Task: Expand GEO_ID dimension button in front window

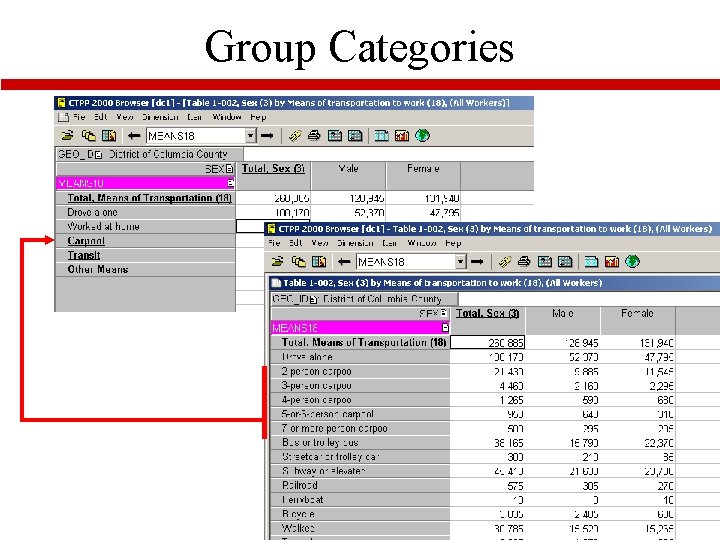Action: pos(313,299)
